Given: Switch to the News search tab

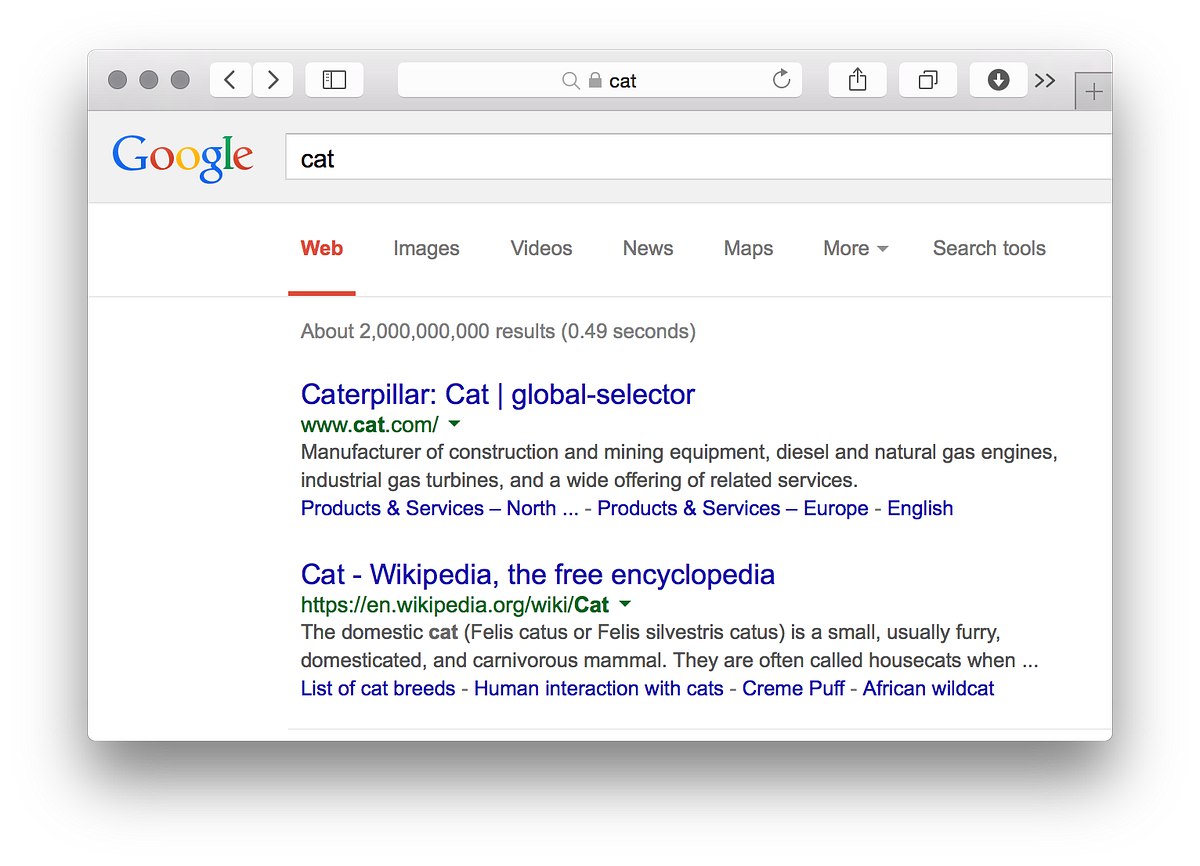Looking at the screenshot, I should coord(647,248).
